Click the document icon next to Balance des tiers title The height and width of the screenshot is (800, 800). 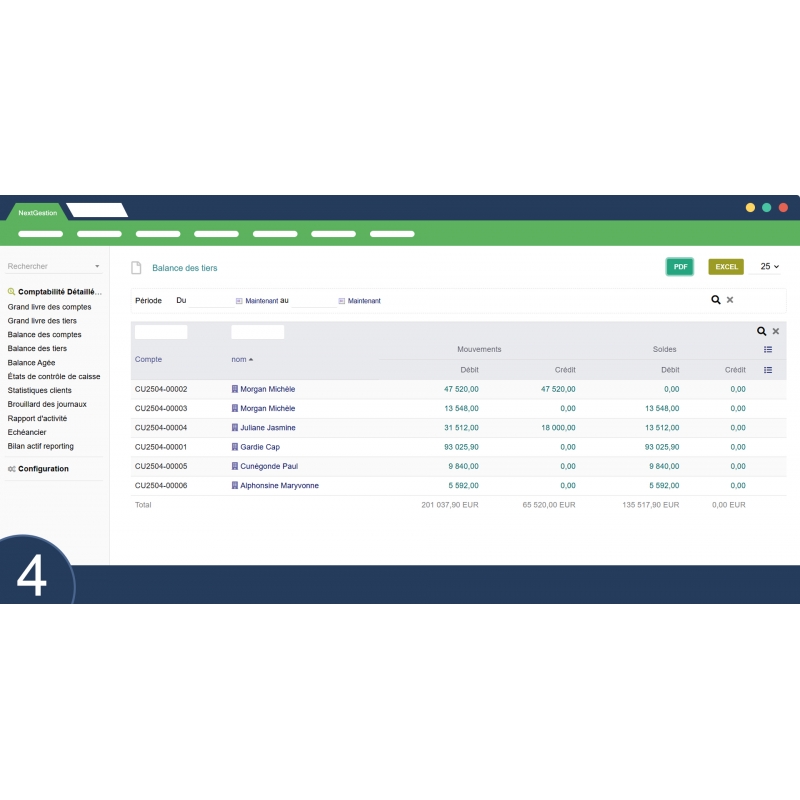(137, 268)
